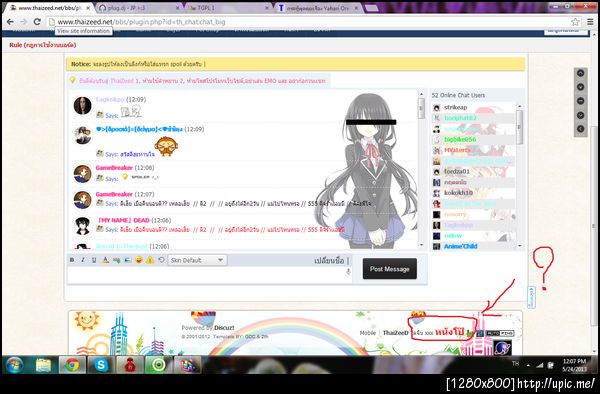Click the bookmark star in address bar
The width and height of the screenshot is (600, 394).
point(575,22)
